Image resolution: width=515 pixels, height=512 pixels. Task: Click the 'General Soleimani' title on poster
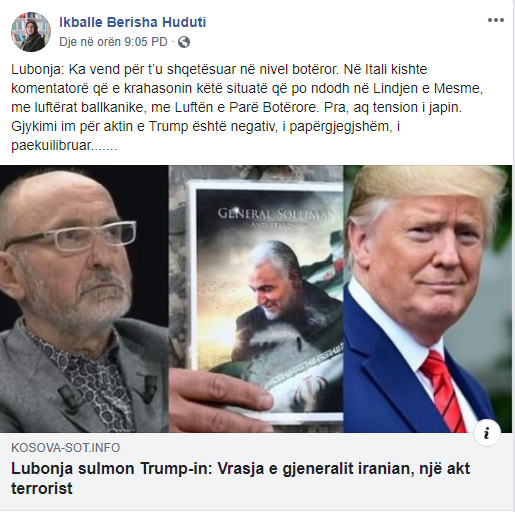(x=279, y=213)
